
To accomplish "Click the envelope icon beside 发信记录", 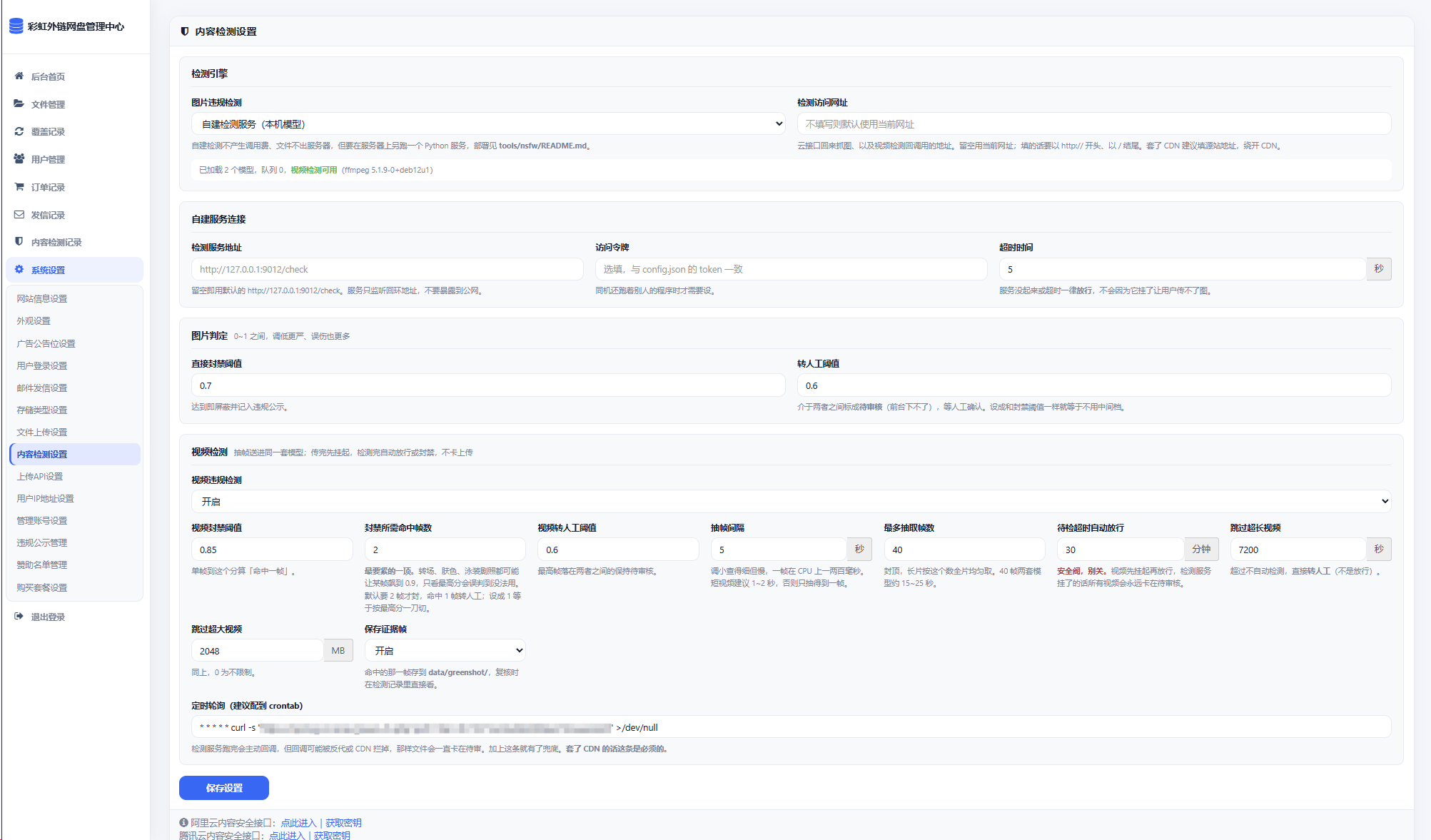I will (19, 214).
